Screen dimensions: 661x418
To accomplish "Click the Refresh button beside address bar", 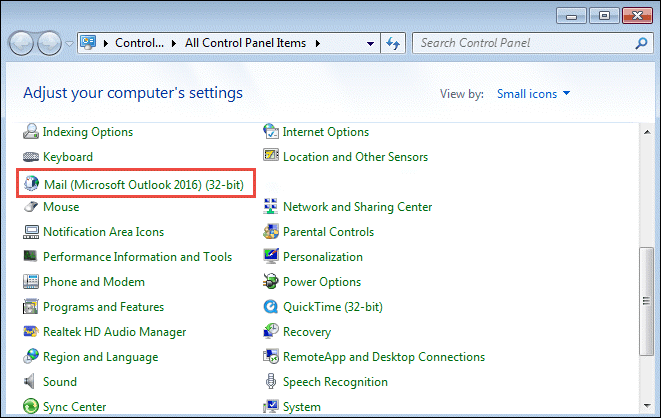I will point(393,43).
